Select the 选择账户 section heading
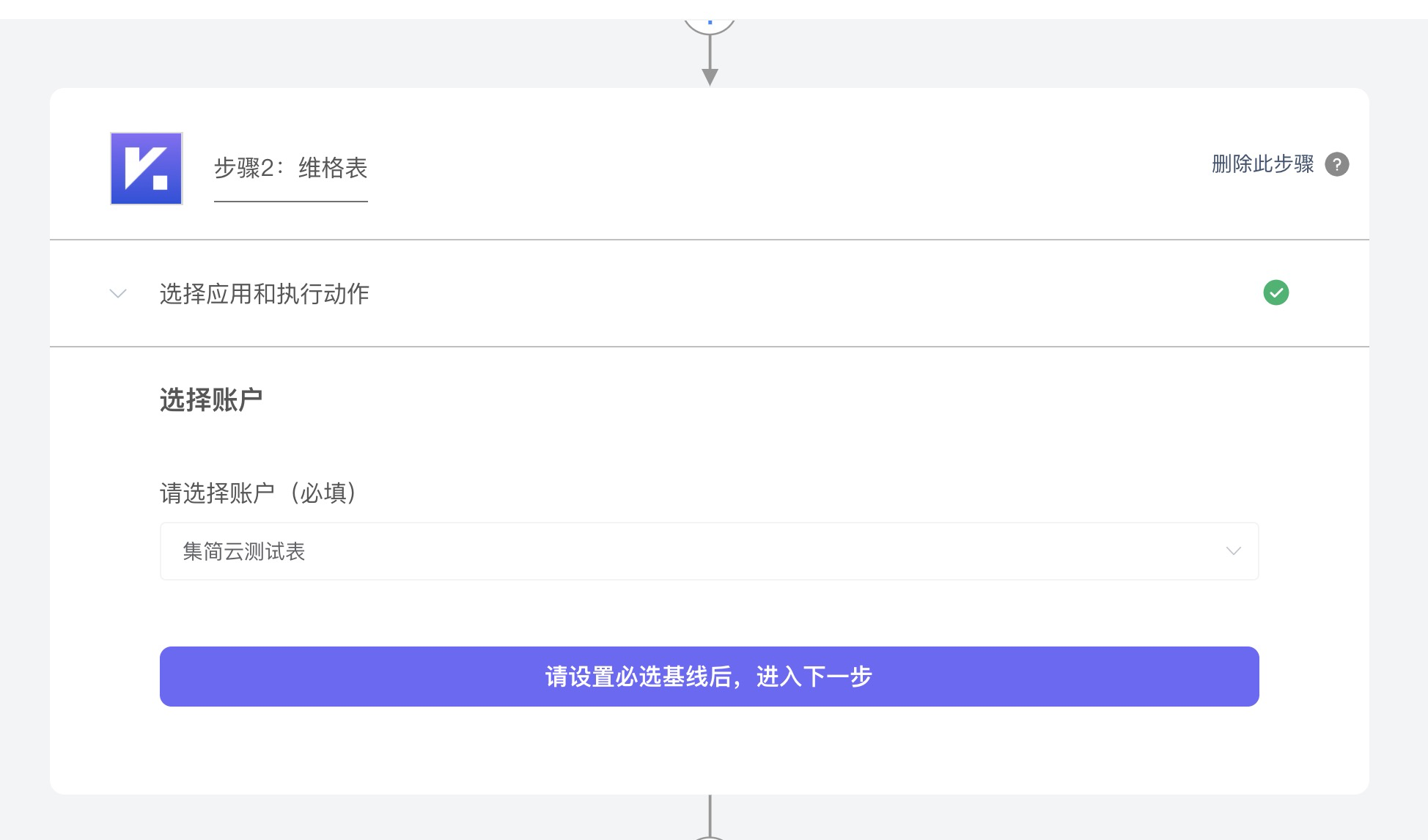The image size is (1428, 840). point(211,400)
